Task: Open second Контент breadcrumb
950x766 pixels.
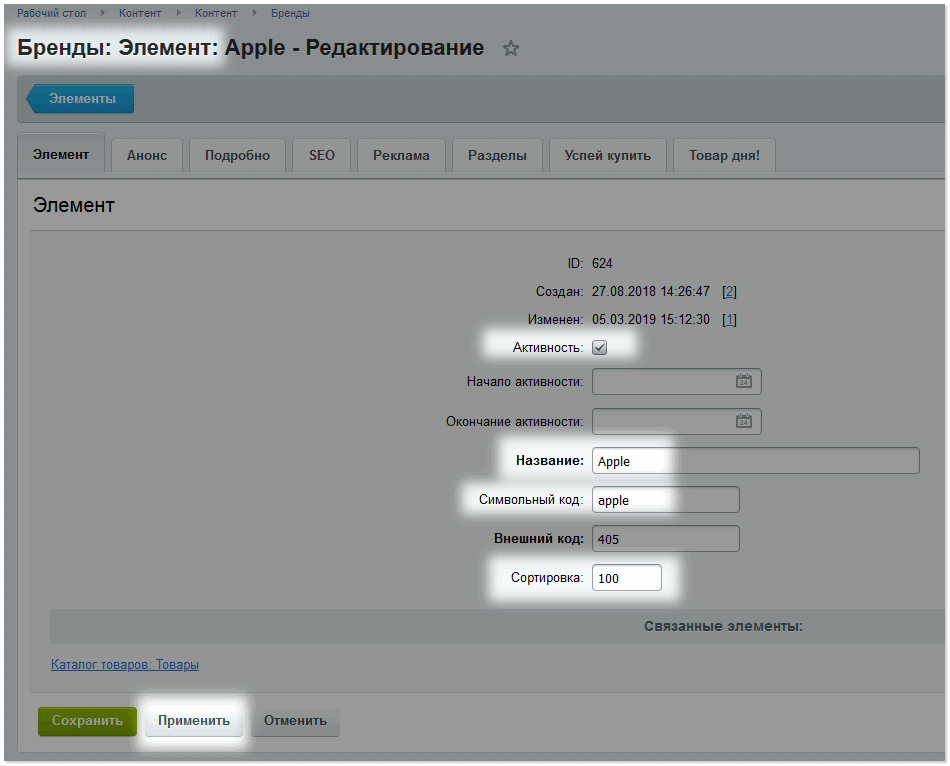Action: pyautogui.click(x=216, y=13)
